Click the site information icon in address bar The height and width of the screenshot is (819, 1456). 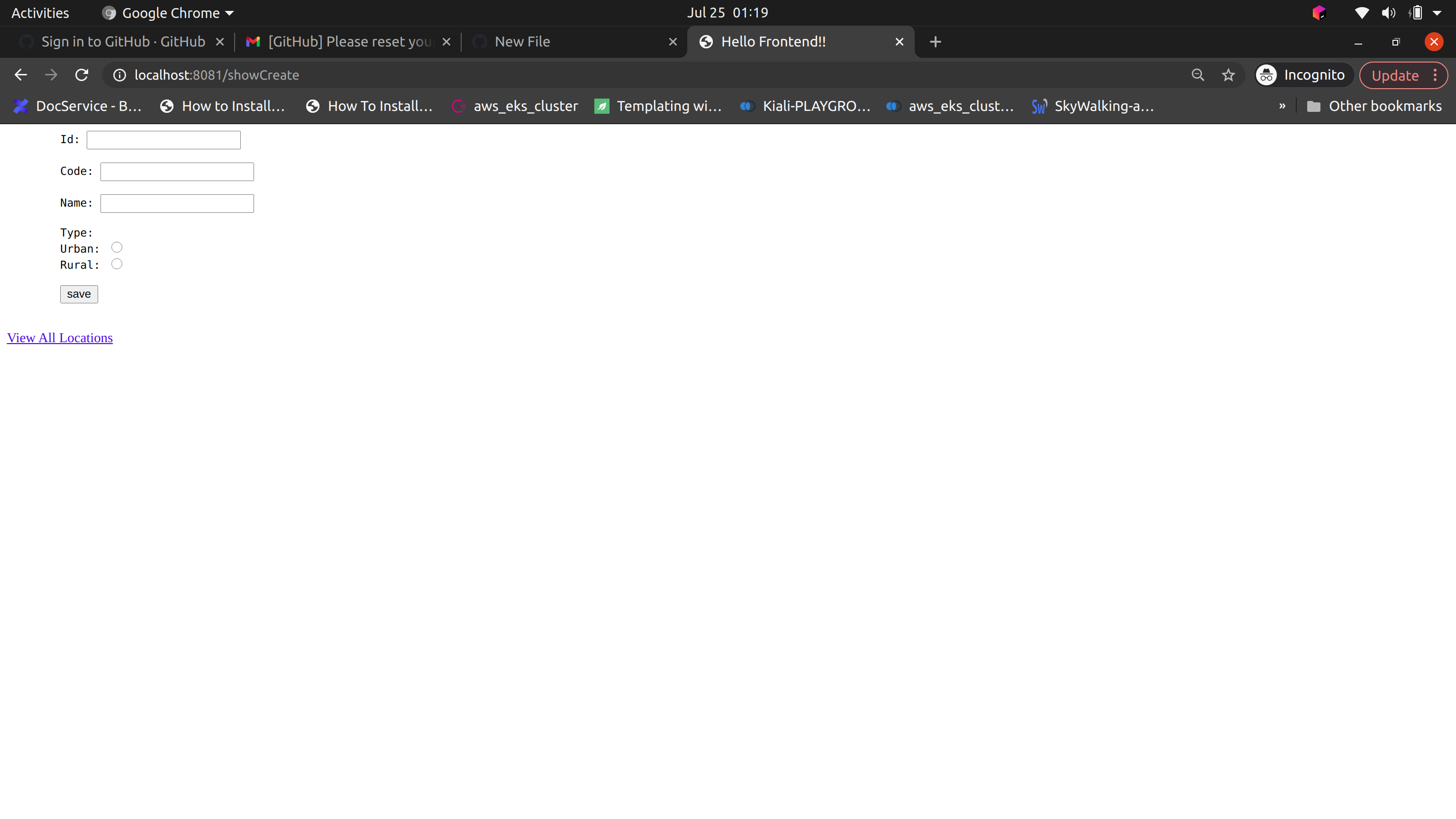click(x=118, y=74)
